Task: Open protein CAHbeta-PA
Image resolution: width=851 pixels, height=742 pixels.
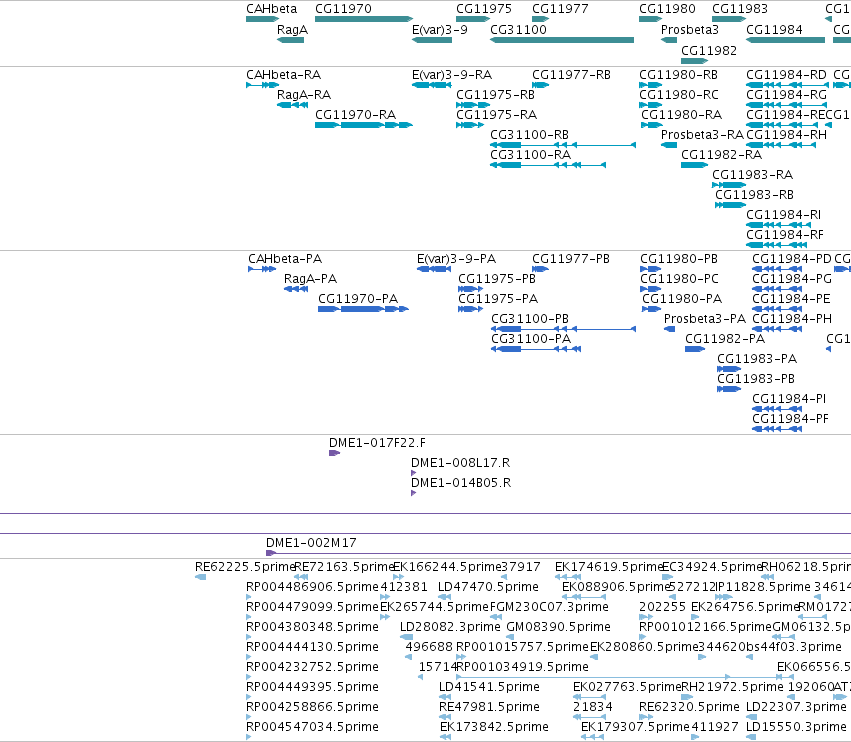Action: tap(285, 259)
